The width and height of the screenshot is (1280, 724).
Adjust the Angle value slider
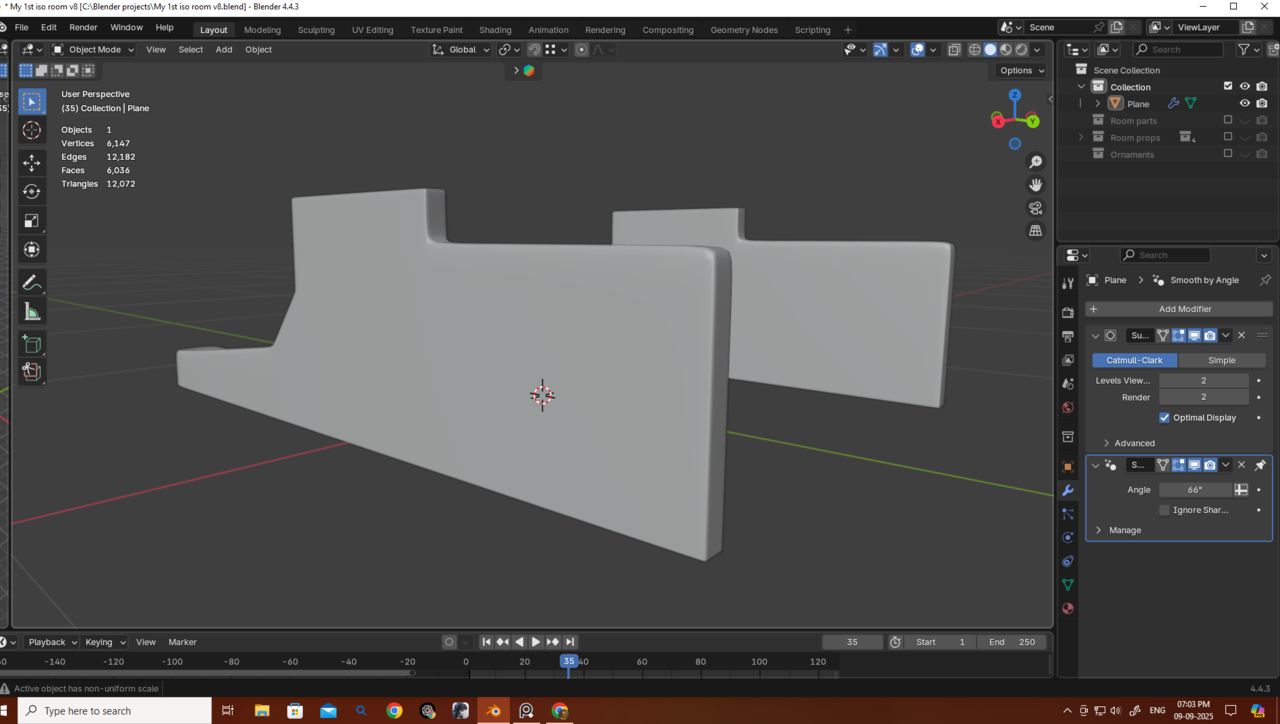pyautogui.click(x=1195, y=490)
